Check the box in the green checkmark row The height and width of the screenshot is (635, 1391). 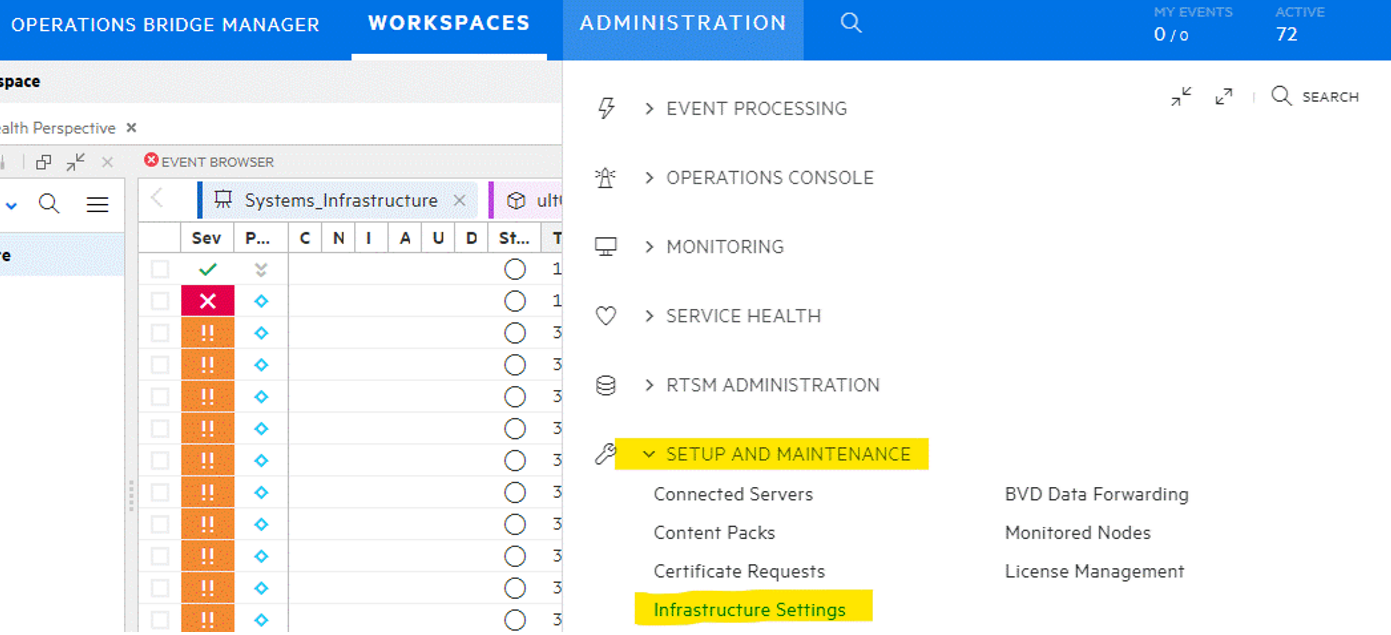(160, 269)
